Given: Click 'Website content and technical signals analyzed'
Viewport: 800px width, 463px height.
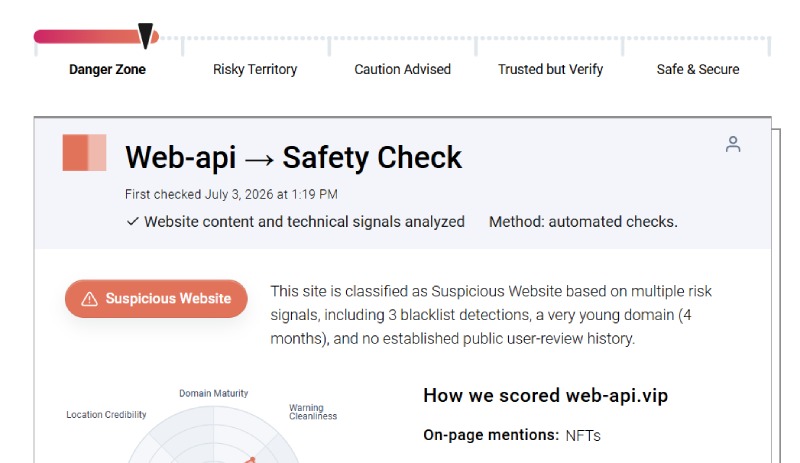Looking at the screenshot, I should point(304,222).
